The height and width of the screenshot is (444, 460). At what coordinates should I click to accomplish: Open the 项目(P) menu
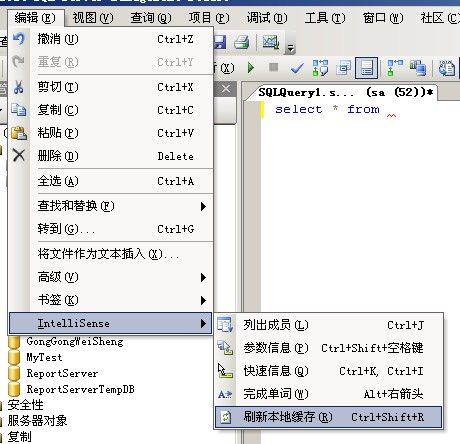(x=209, y=18)
